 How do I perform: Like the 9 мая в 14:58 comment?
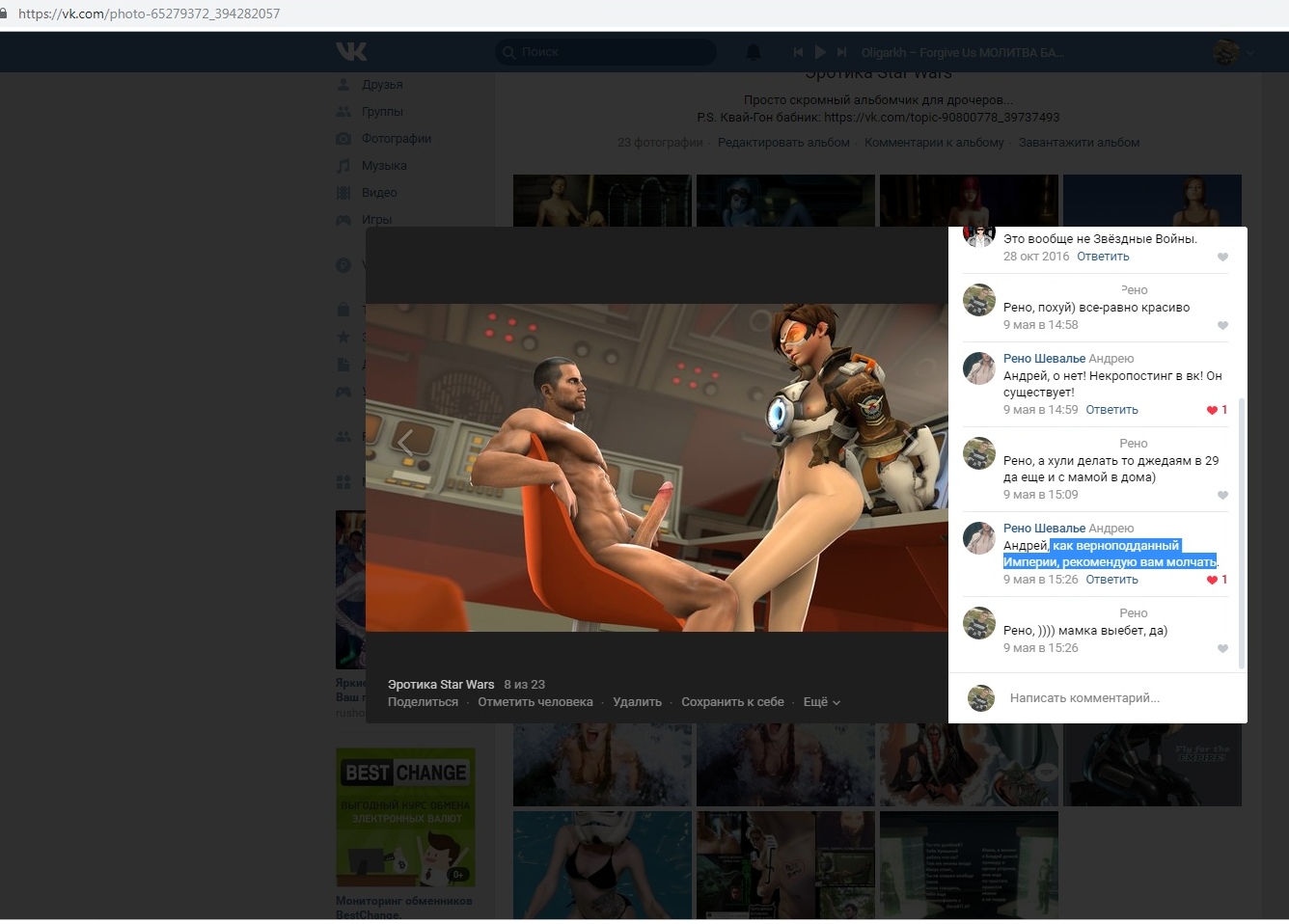tap(1222, 325)
